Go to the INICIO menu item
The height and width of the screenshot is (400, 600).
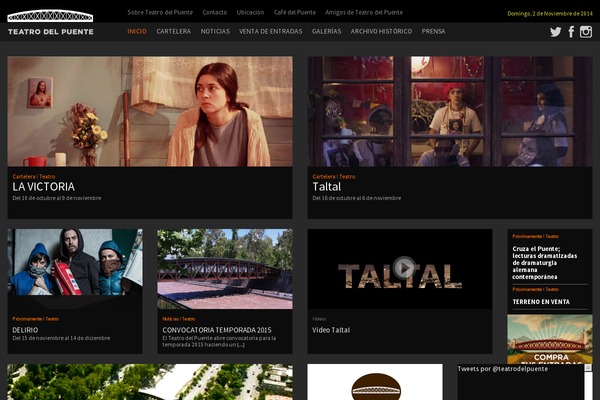[137, 31]
